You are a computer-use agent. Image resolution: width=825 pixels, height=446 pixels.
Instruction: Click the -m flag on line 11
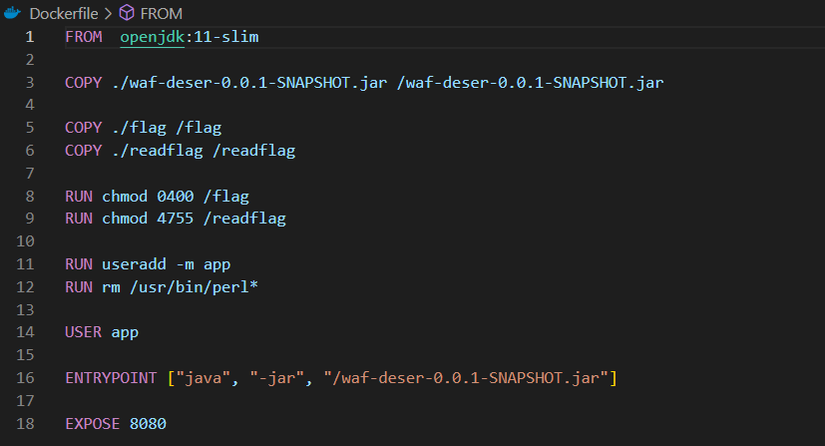coord(185,265)
